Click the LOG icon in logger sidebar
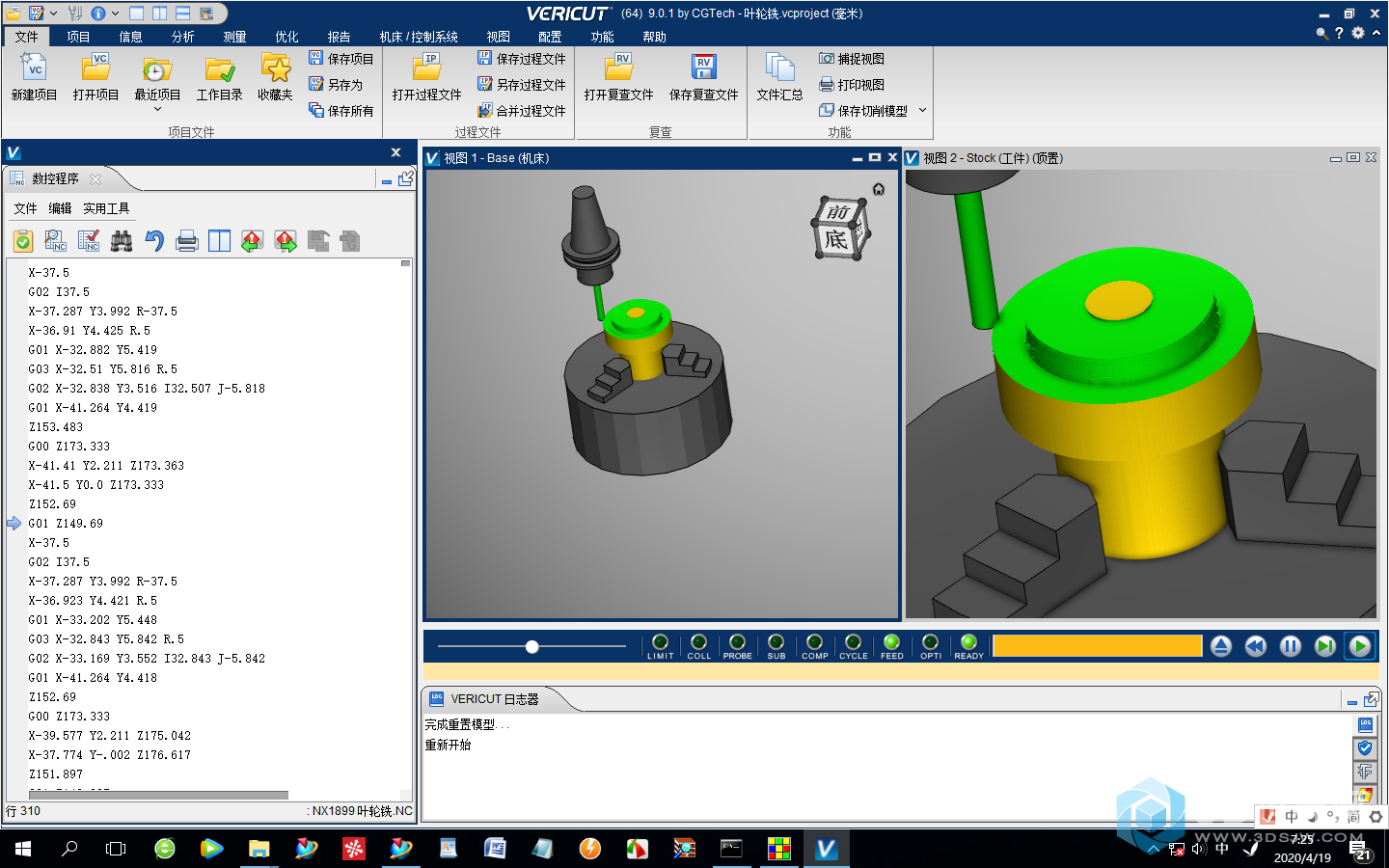The image size is (1389, 868). tap(1365, 724)
